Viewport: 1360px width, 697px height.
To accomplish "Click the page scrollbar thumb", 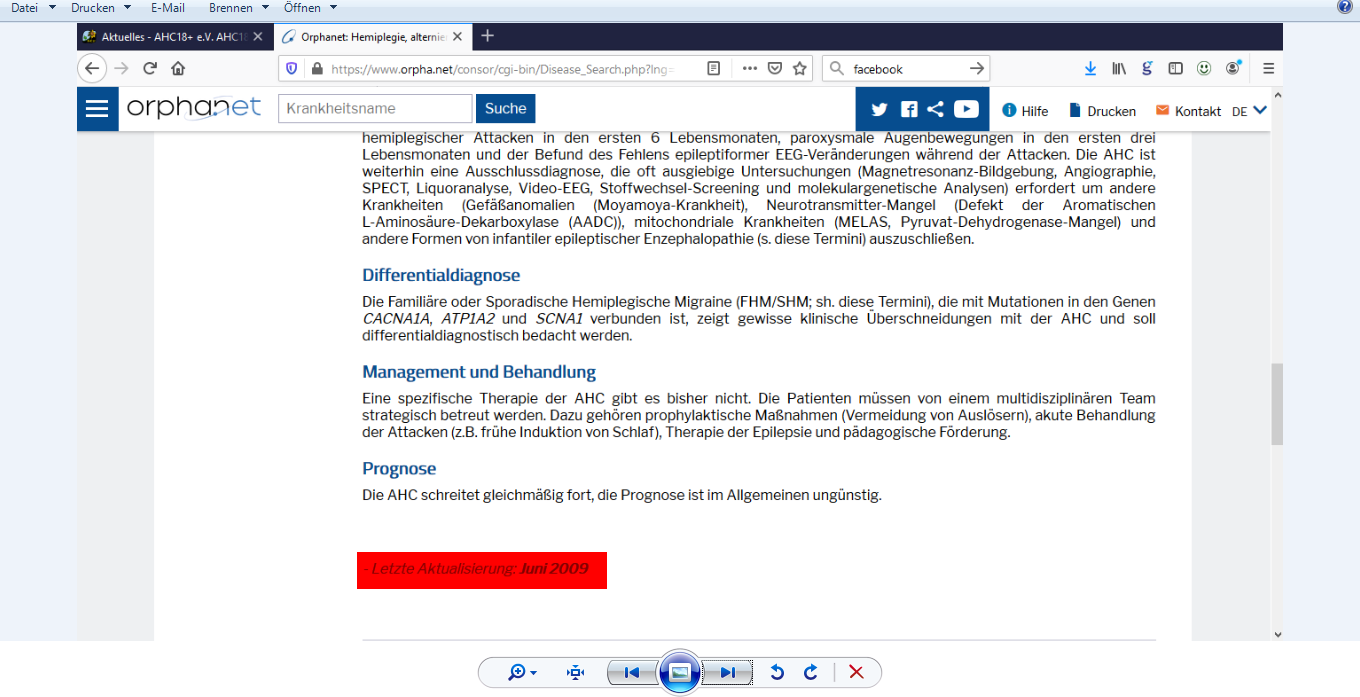I will click(x=1276, y=405).
